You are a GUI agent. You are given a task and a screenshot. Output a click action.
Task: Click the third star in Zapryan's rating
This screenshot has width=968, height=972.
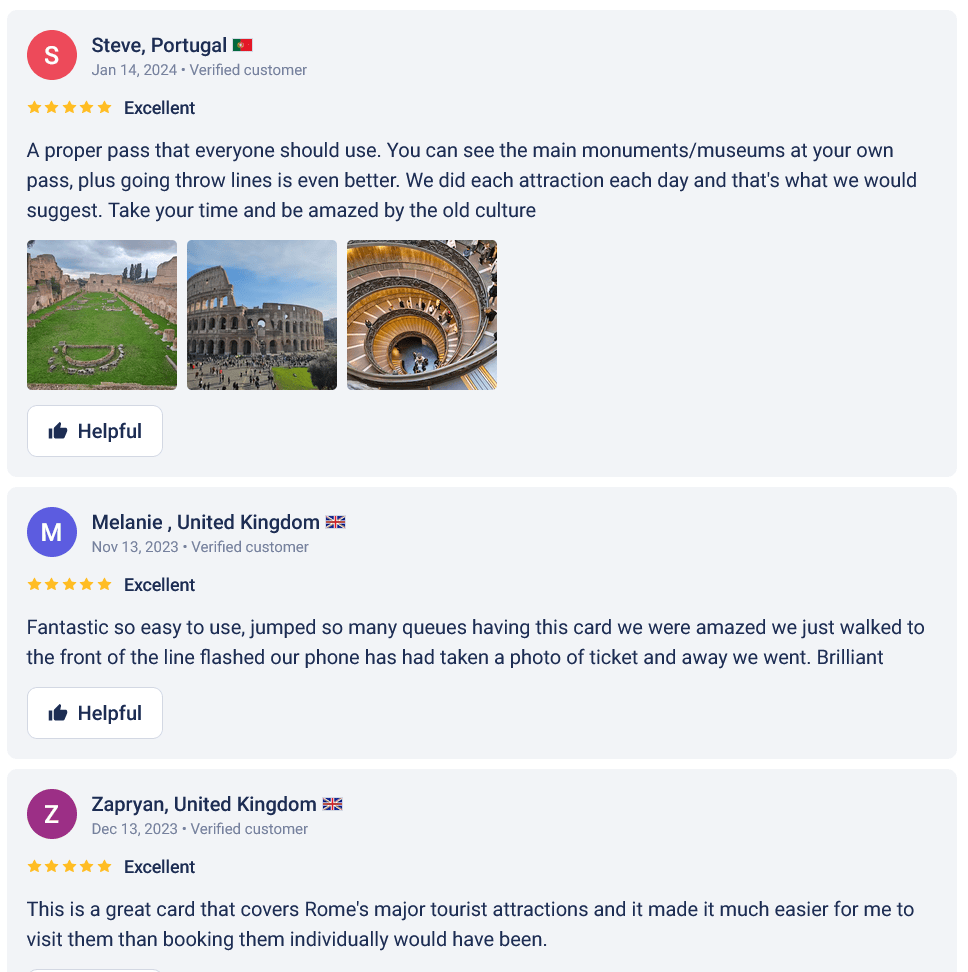click(x=69, y=866)
